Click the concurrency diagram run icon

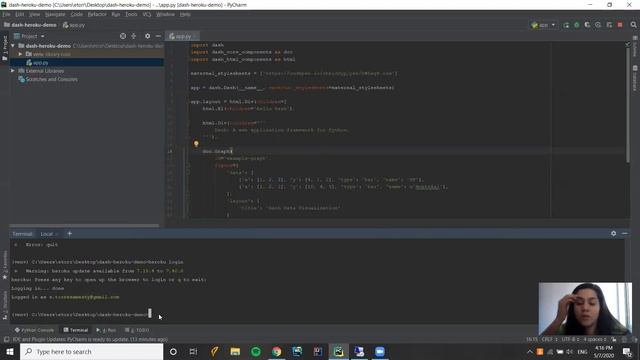coord(609,25)
